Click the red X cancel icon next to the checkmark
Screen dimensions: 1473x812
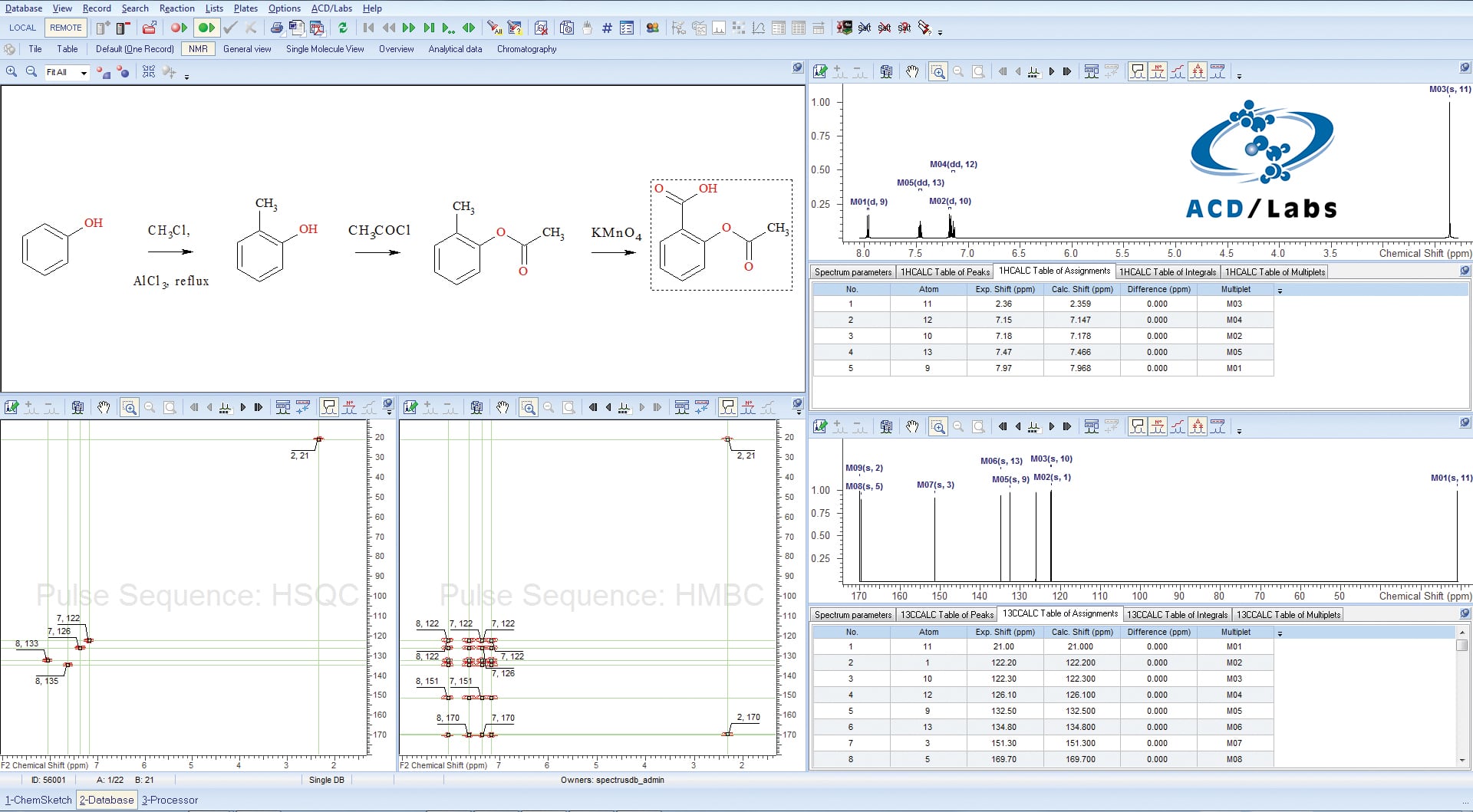(x=249, y=28)
